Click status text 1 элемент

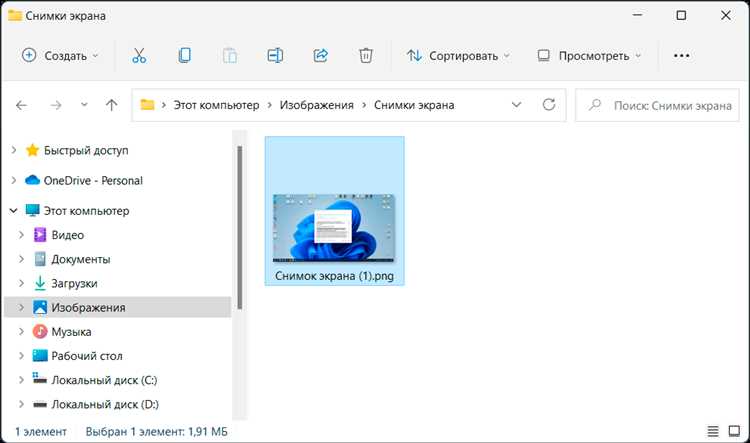pyautogui.click(x=41, y=432)
